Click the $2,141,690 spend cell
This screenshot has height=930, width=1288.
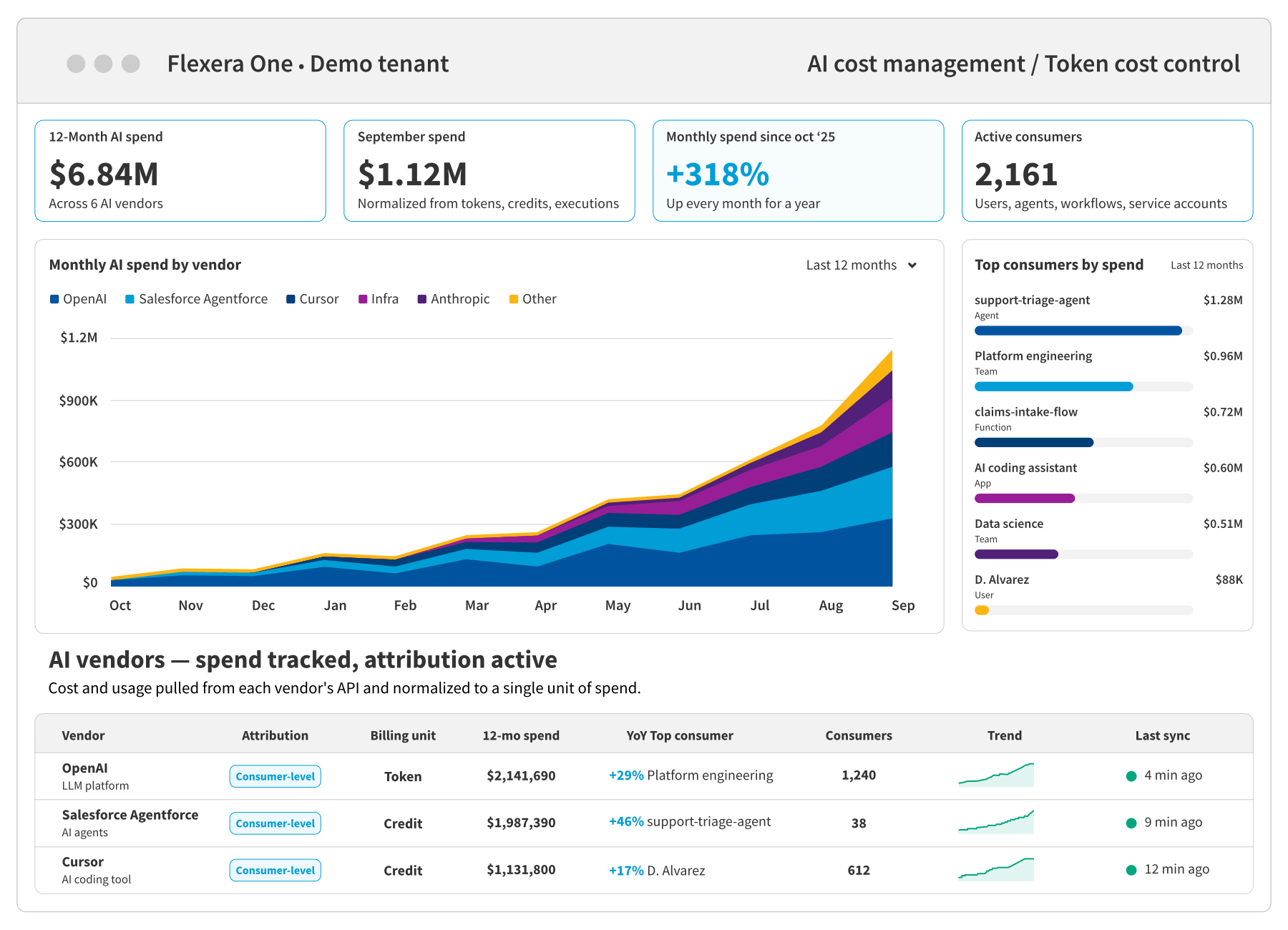click(521, 775)
